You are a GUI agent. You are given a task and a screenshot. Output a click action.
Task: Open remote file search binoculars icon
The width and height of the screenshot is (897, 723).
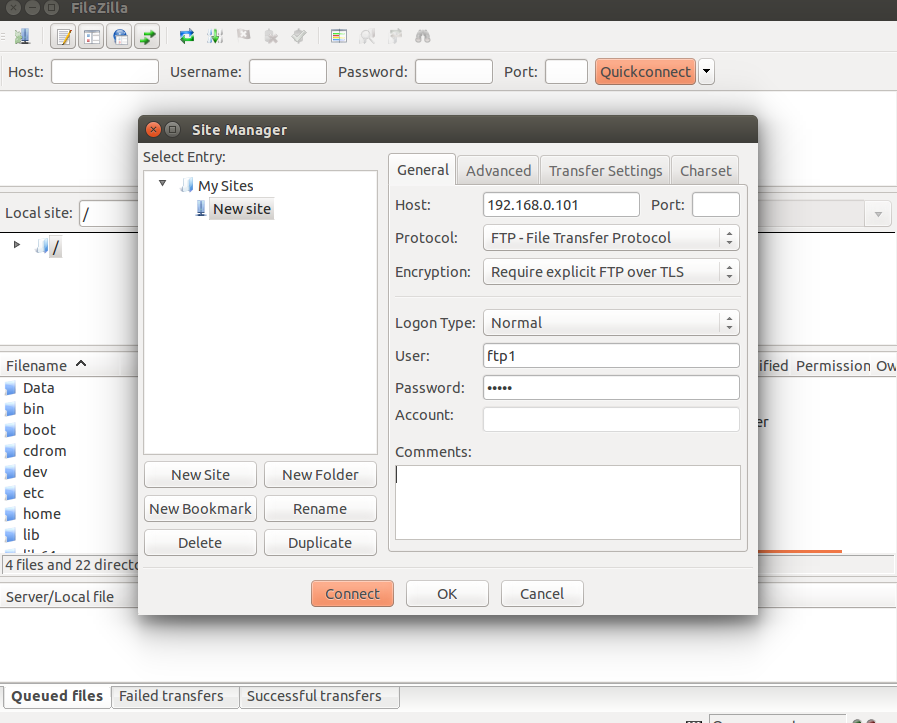(423, 37)
